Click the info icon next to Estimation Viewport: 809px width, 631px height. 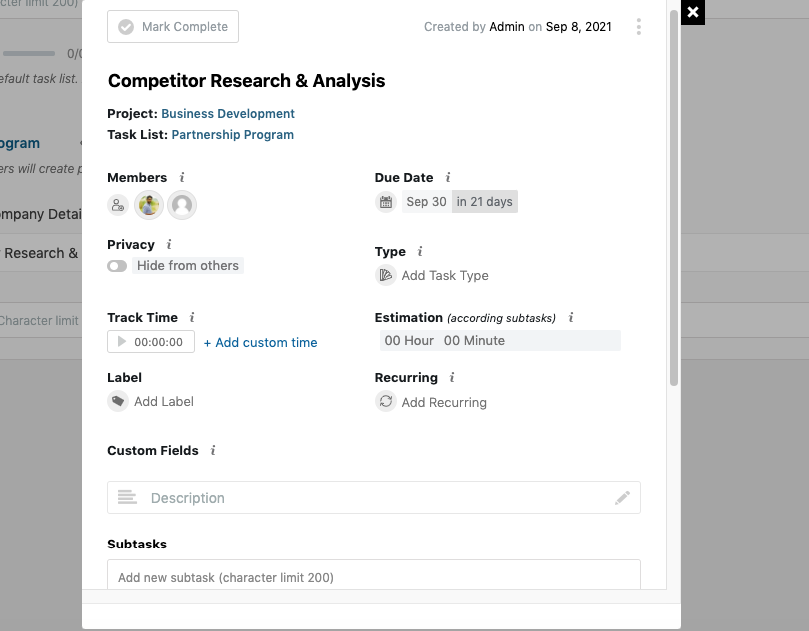569,317
